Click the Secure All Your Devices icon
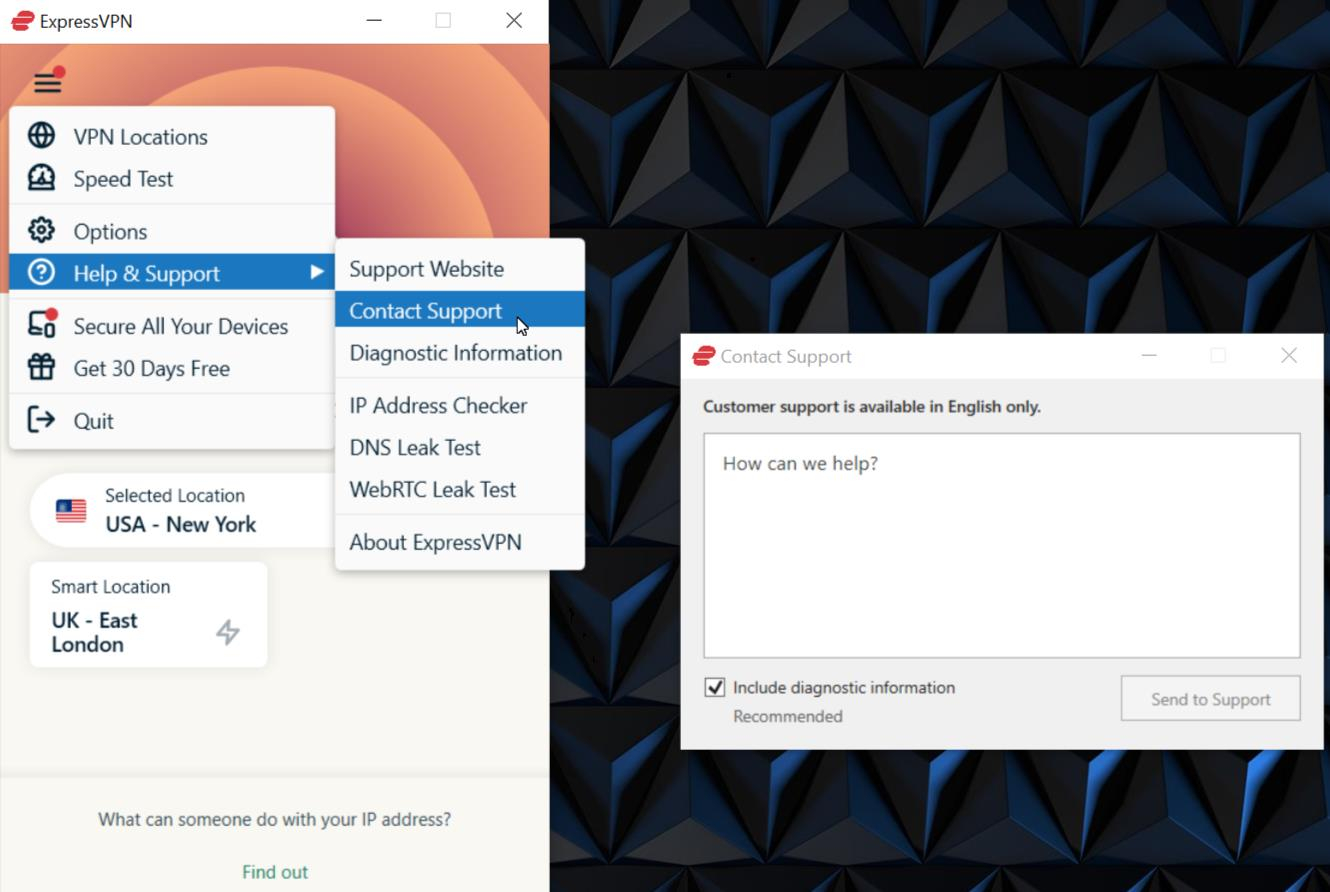 (x=41, y=325)
